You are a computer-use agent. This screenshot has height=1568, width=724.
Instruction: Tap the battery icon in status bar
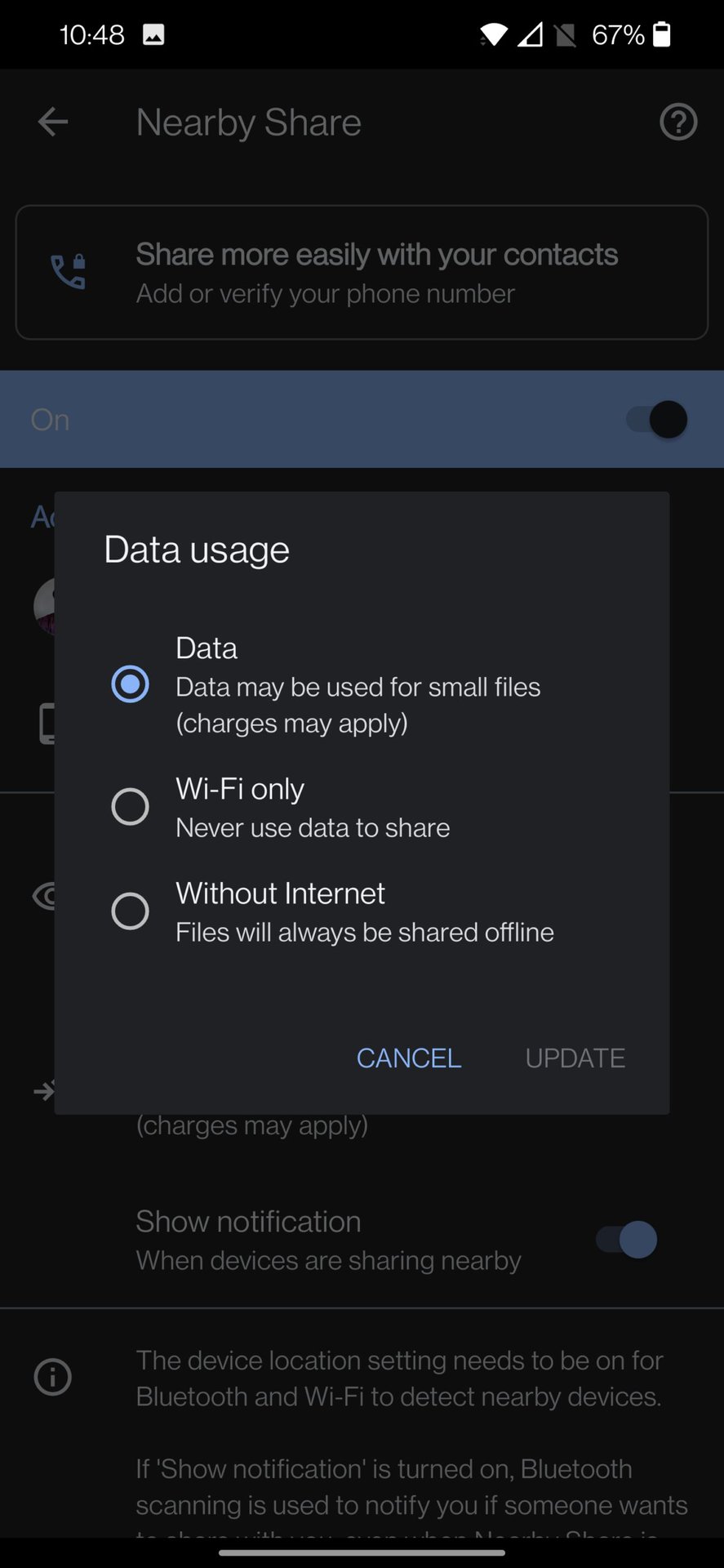[662, 34]
